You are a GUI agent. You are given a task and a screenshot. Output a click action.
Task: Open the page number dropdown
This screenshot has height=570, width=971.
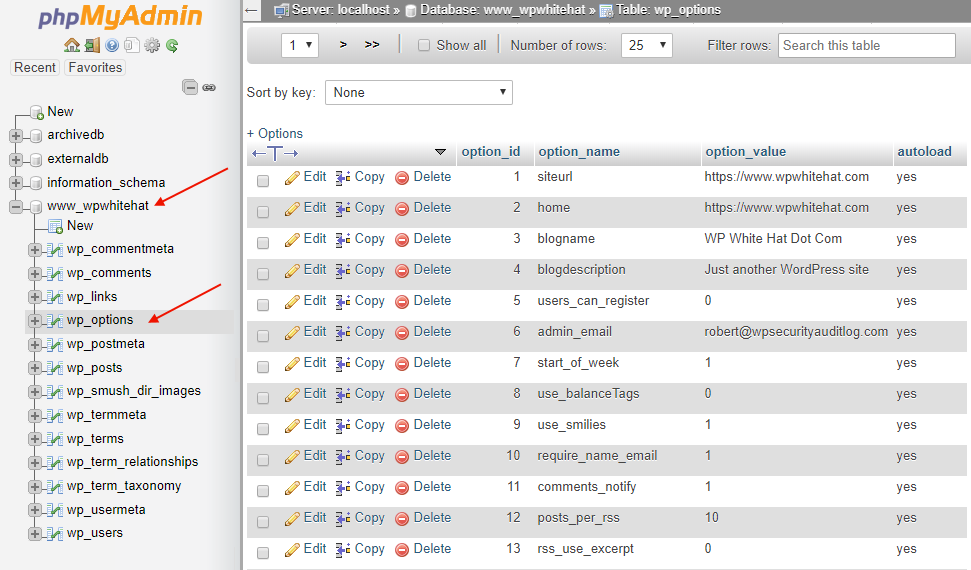pos(300,45)
